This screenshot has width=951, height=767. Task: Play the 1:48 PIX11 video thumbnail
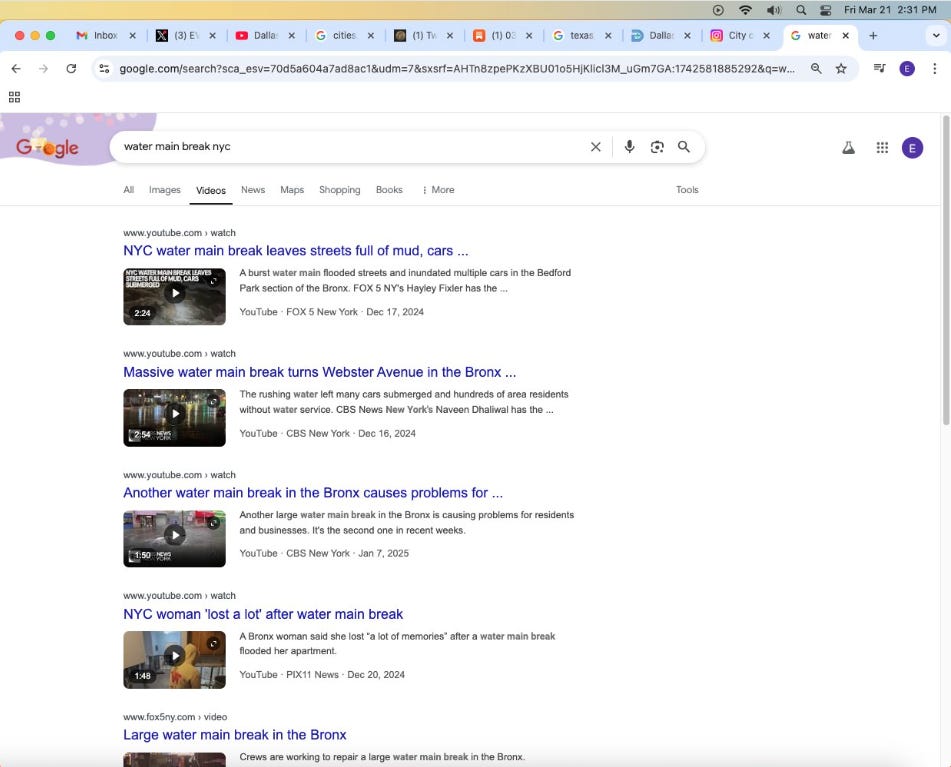[174, 660]
